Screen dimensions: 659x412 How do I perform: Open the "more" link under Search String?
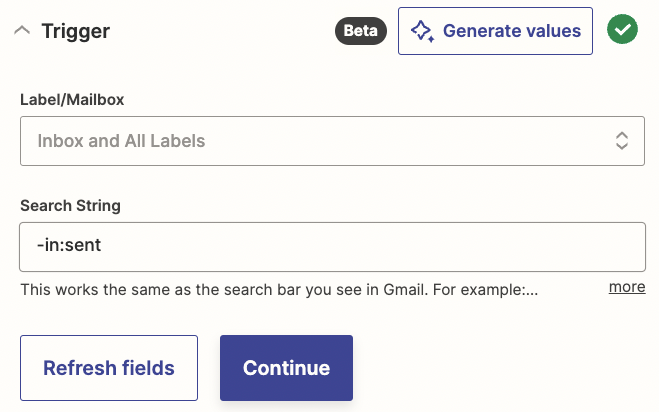(627, 287)
